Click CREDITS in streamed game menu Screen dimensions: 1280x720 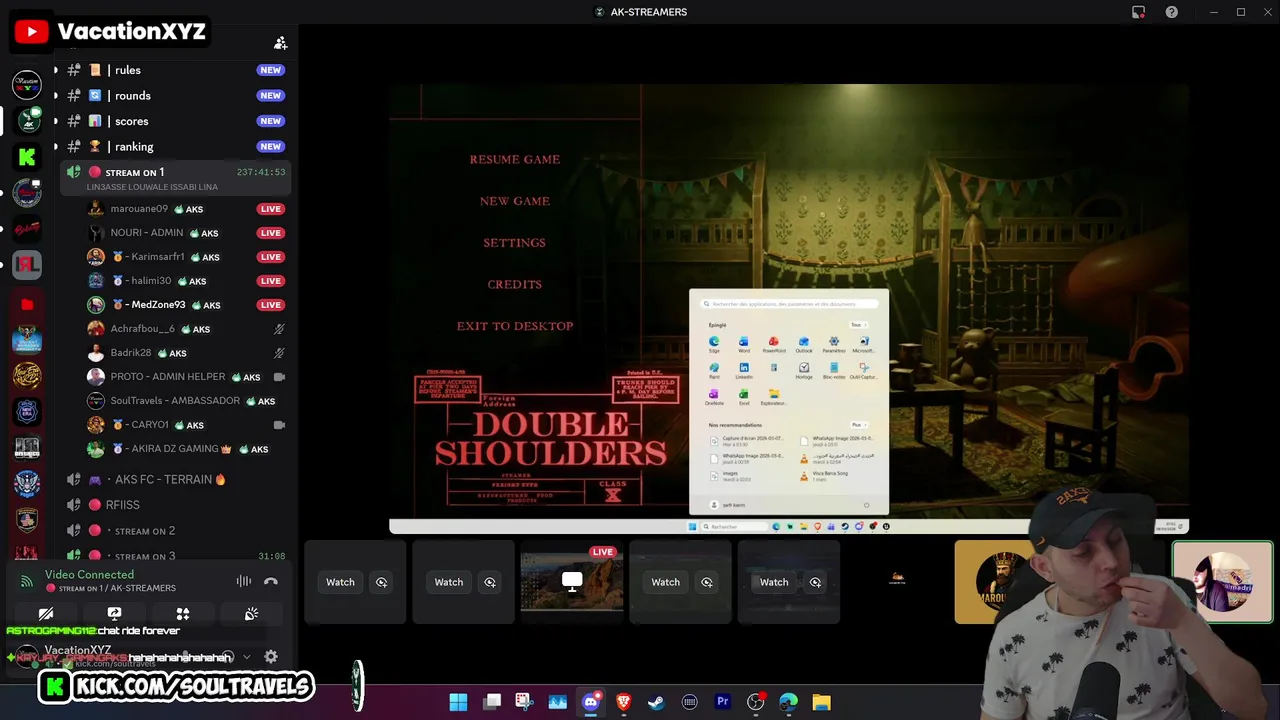pos(515,284)
